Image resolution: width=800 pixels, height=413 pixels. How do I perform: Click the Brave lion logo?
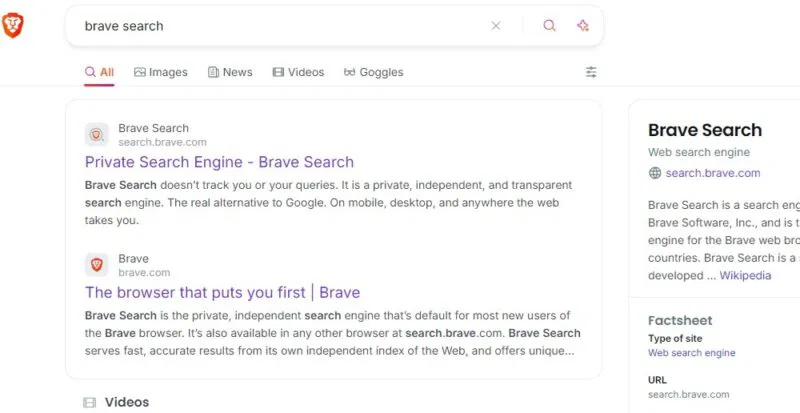pos(12,26)
